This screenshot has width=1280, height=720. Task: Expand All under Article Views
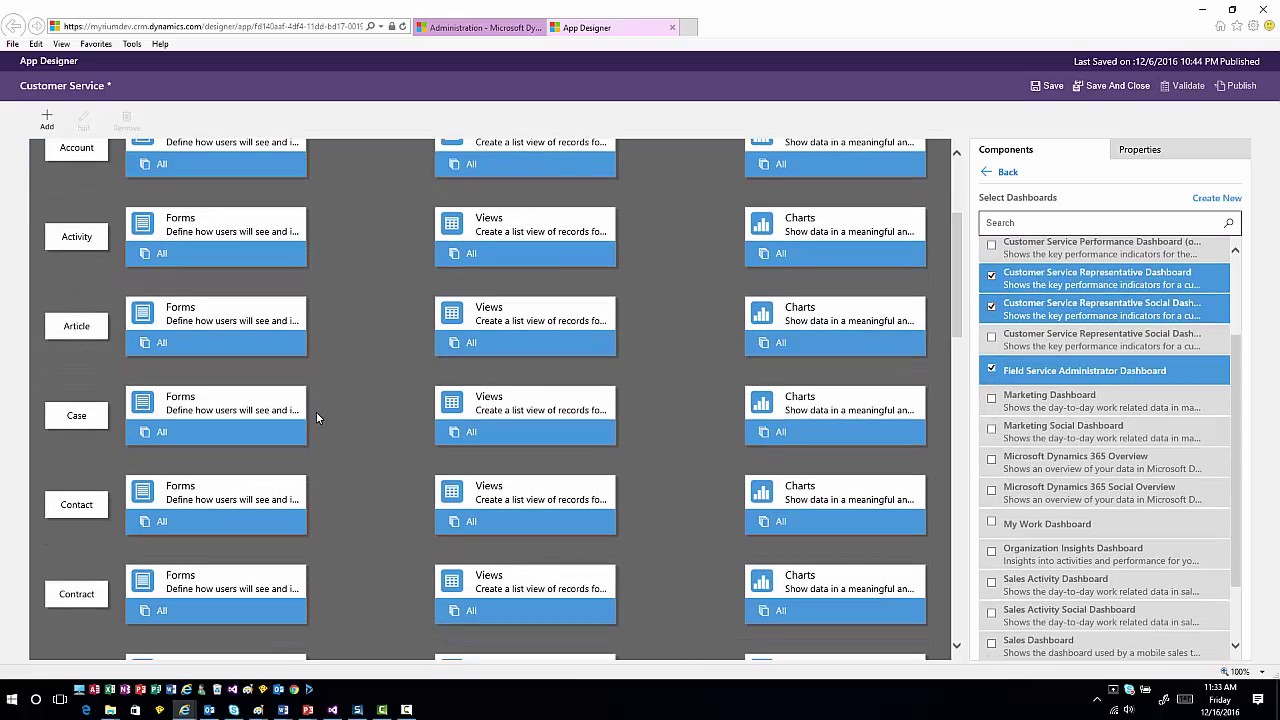(x=526, y=343)
